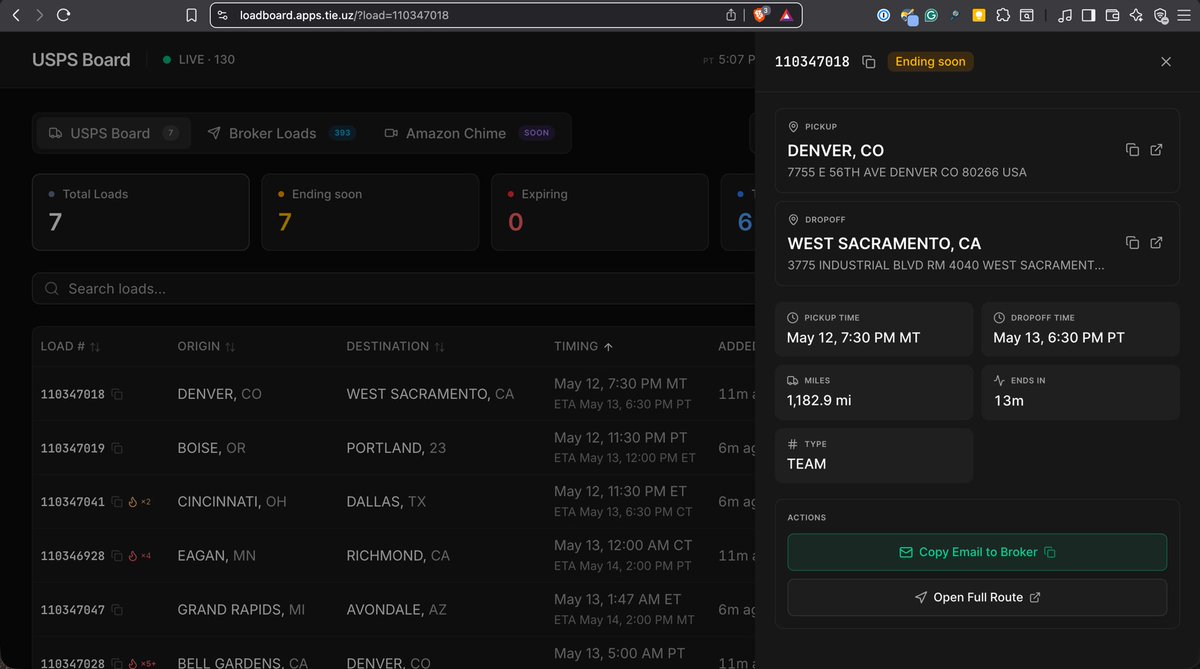Select EAGAN, MN origin cell
Viewport: 1200px width, 669px height.
click(x=216, y=556)
